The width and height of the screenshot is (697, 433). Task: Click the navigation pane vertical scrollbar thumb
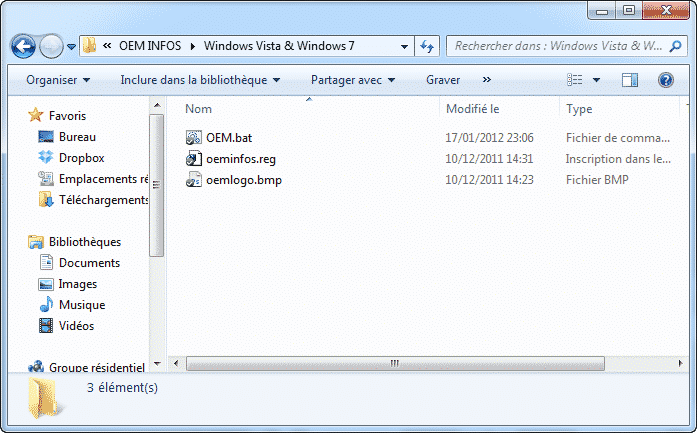coord(156,185)
